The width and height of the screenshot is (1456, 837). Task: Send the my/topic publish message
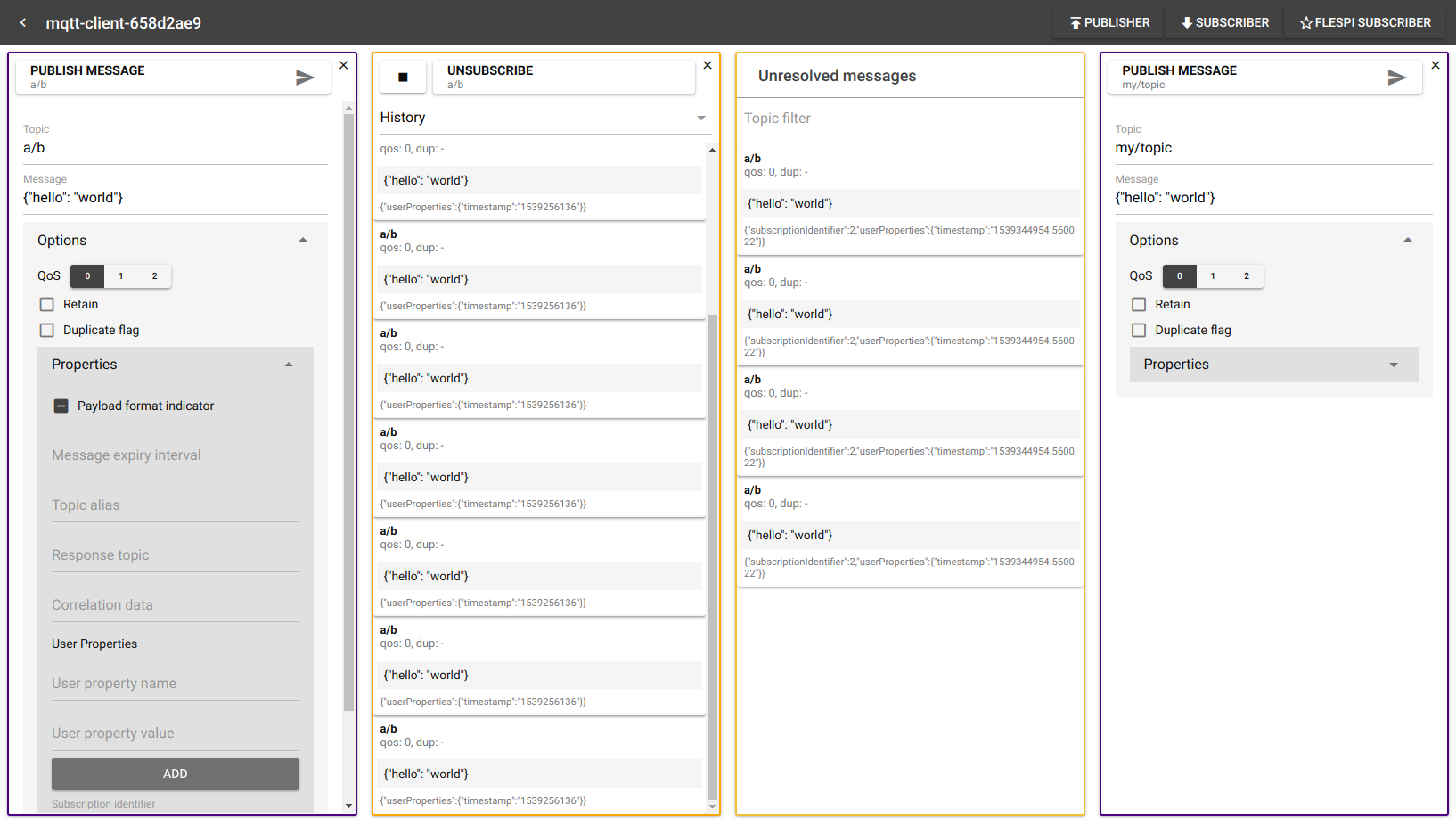pyautogui.click(x=1396, y=78)
